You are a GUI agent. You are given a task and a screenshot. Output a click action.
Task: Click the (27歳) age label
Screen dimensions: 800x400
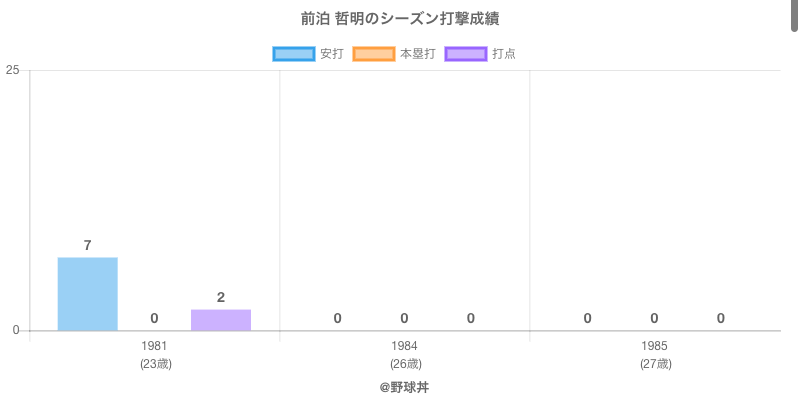point(655,364)
